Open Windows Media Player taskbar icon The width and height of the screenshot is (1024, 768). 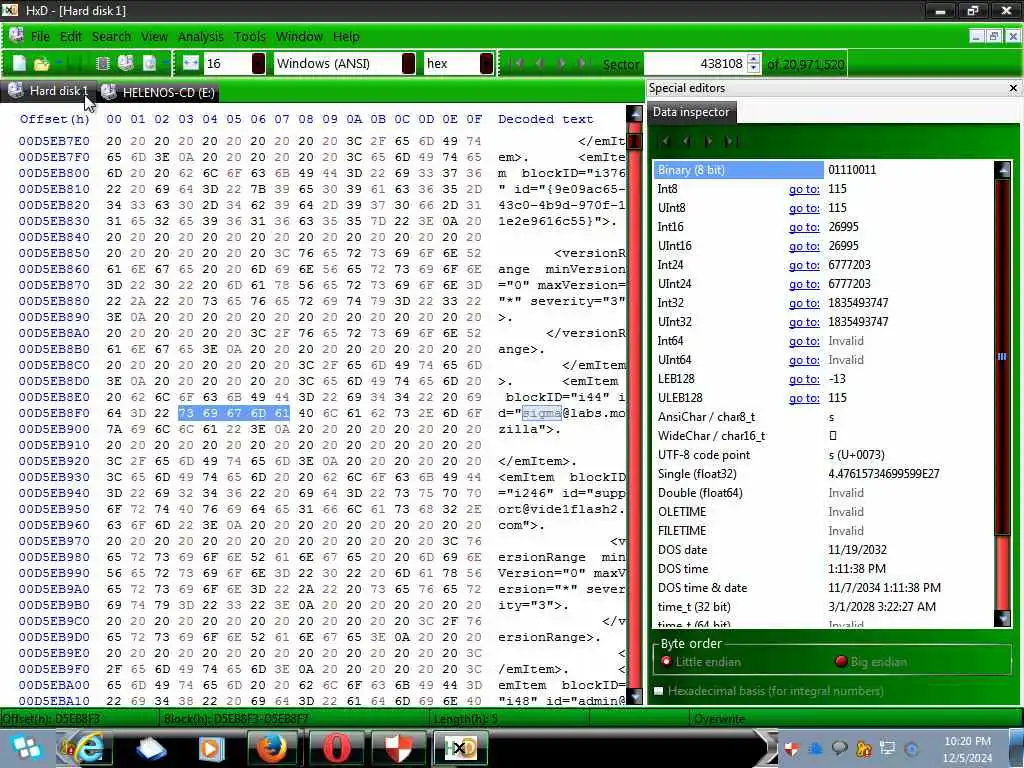coord(210,748)
